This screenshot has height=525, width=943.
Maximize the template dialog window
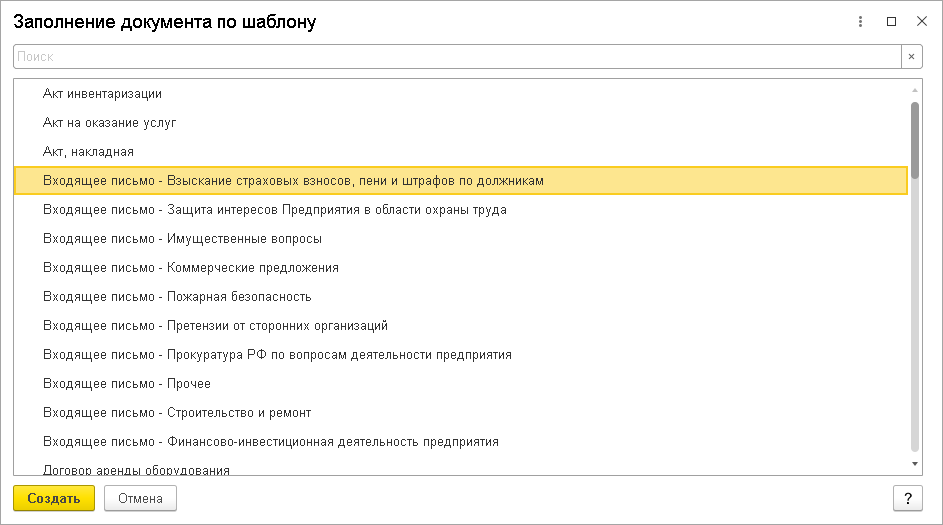pos(891,22)
